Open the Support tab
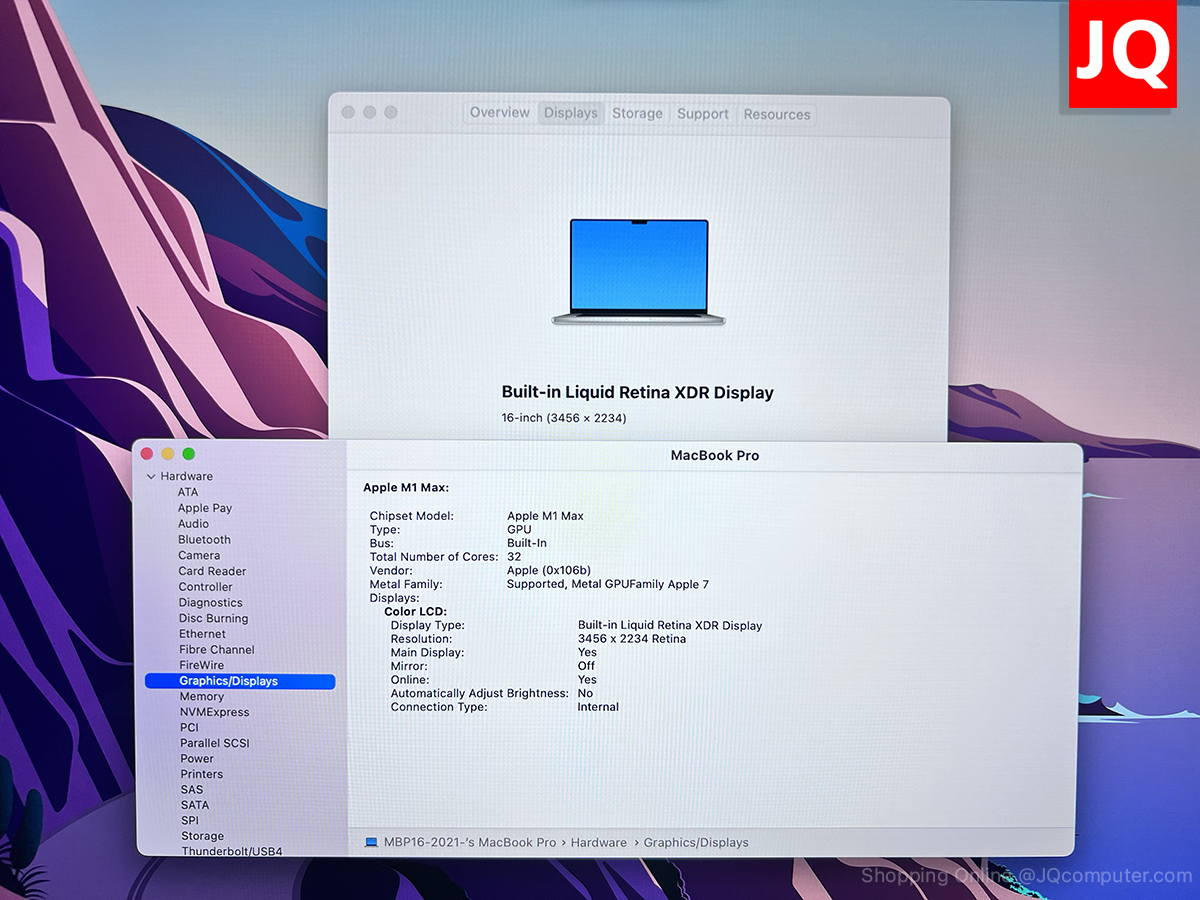Image resolution: width=1200 pixels, height=900 pixels. point(703,114)
